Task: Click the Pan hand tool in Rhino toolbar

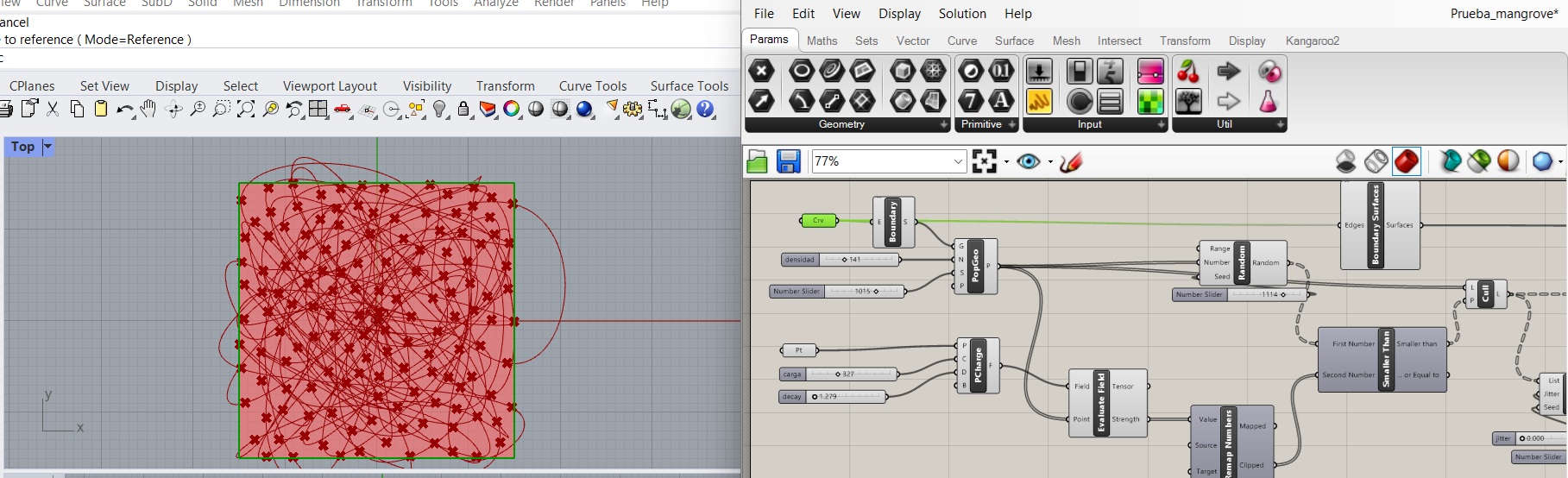Action: pos(148,109)
